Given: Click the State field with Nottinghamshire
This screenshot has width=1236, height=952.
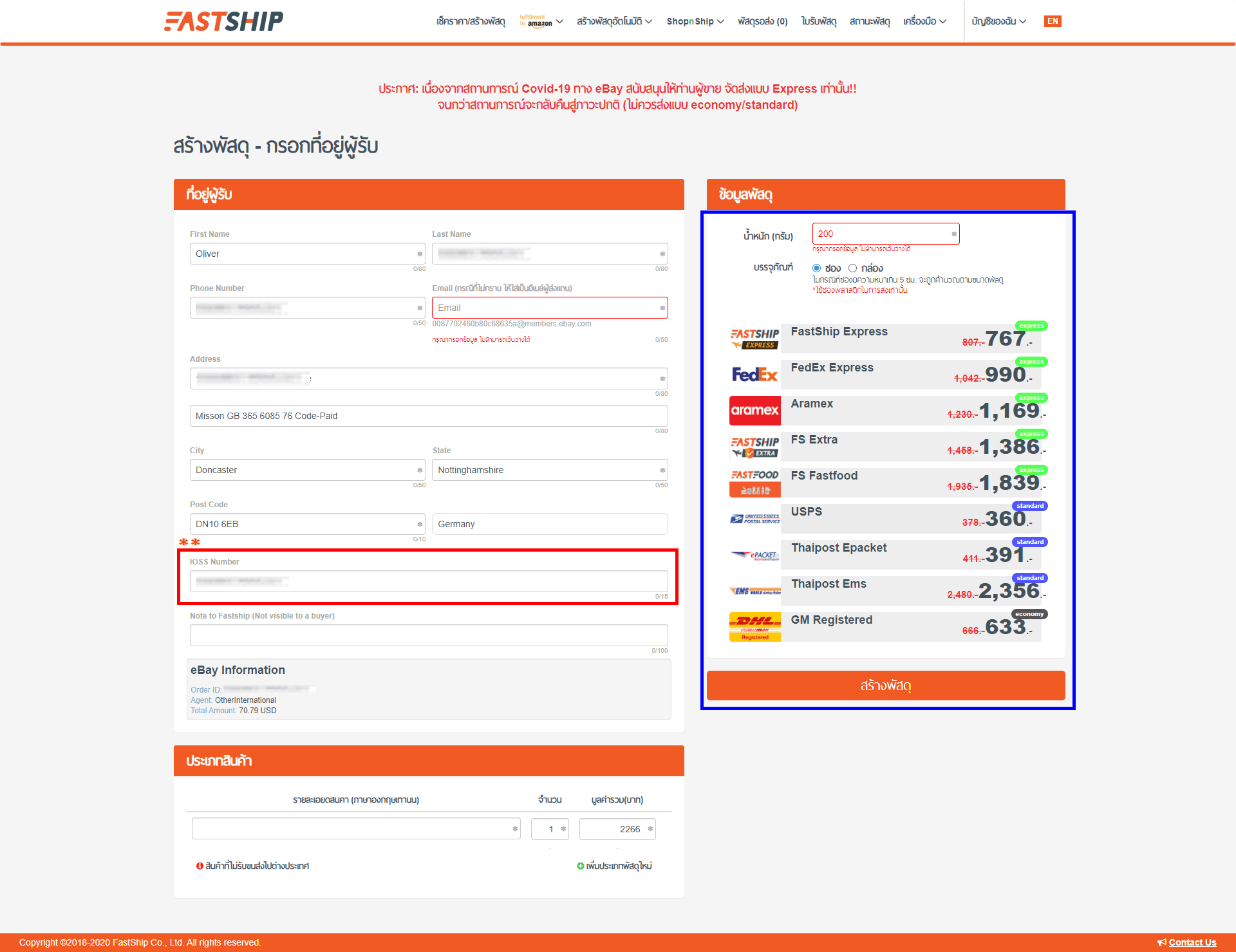Looking at the screenshot, I should (x=550, y=470).
